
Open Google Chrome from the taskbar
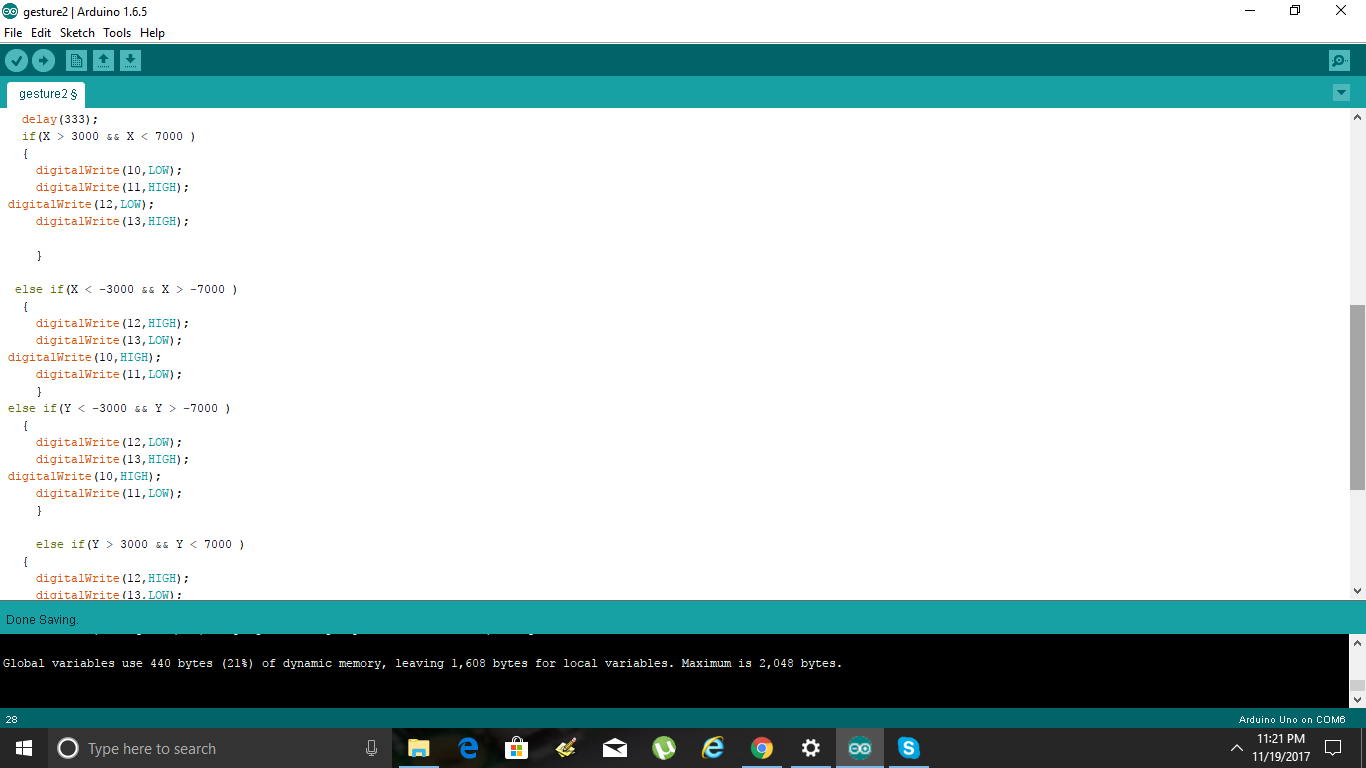click(x=761, y=747)
